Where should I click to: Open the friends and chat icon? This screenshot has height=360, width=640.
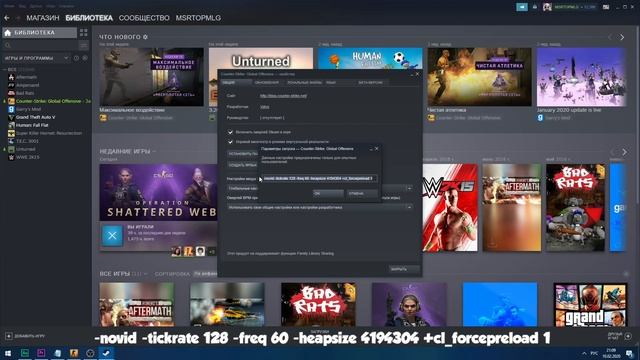[x=628, y=336]
